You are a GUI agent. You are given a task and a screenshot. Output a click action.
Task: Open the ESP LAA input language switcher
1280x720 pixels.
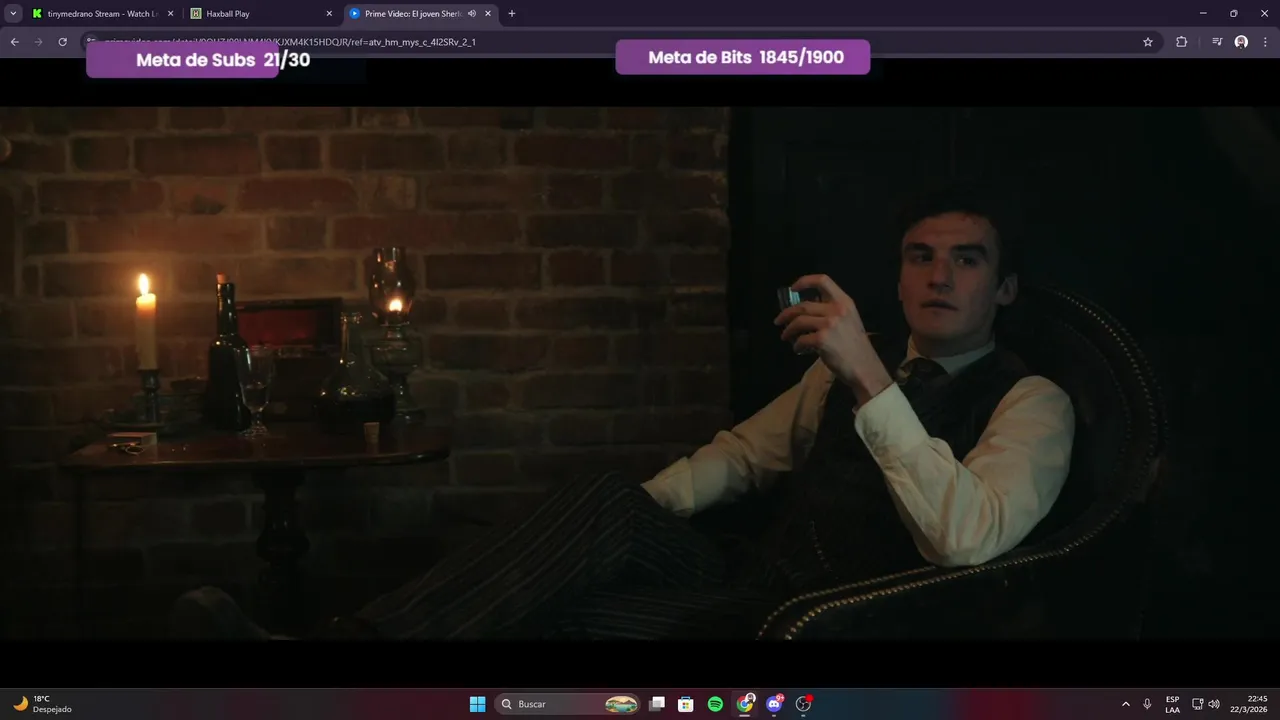[x=1172, y=704]
